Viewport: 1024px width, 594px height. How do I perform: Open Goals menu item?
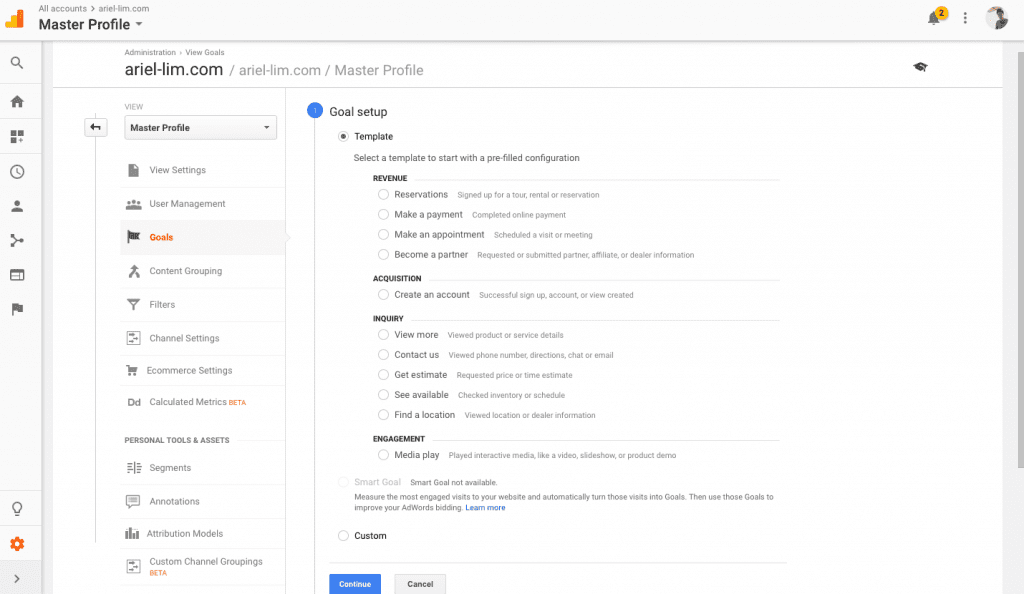click(x=202, y=238)
